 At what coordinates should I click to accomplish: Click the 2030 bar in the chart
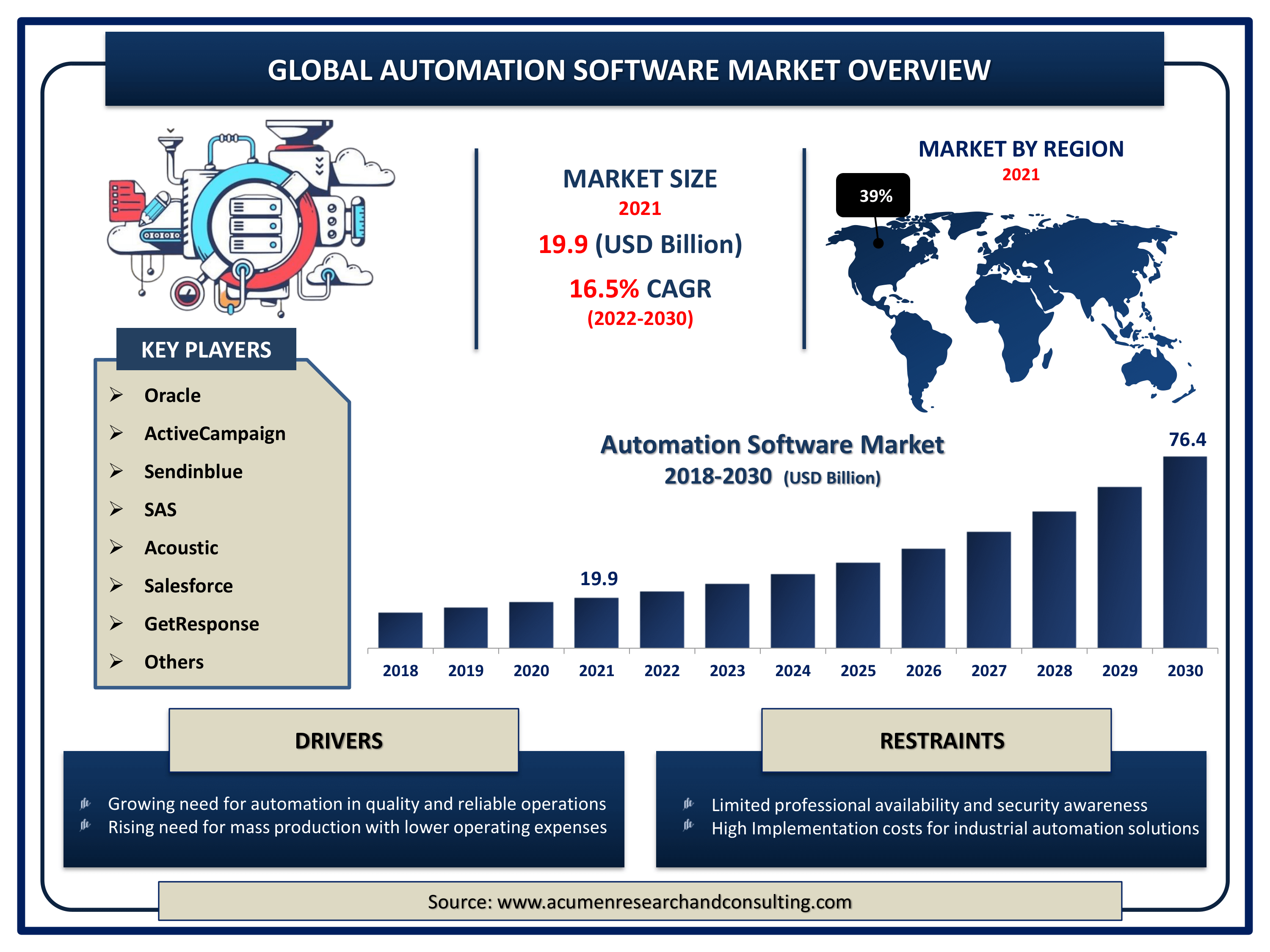(x=1185, y=552)
